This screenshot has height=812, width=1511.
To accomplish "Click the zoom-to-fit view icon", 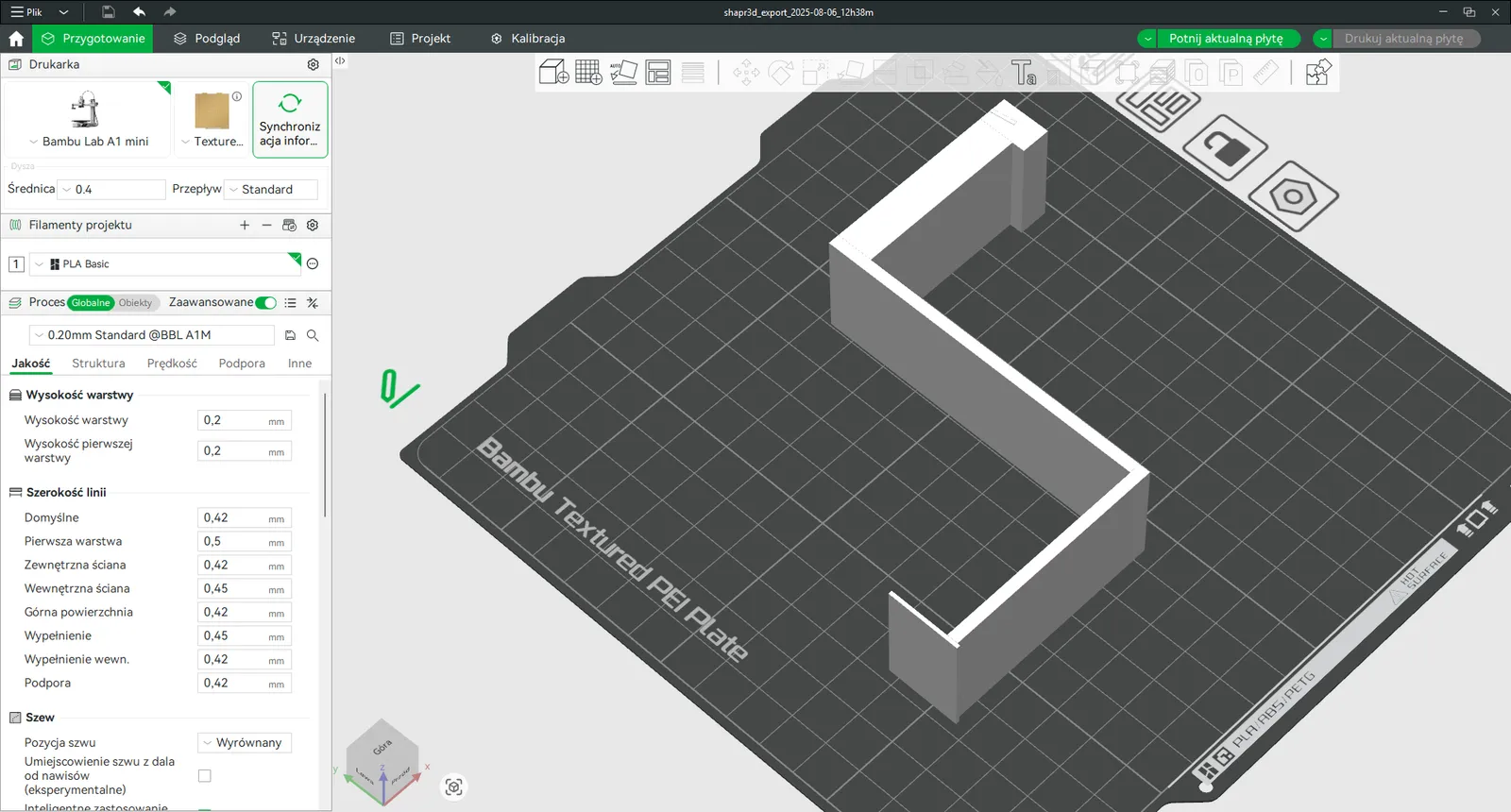I will click(454, 787).
